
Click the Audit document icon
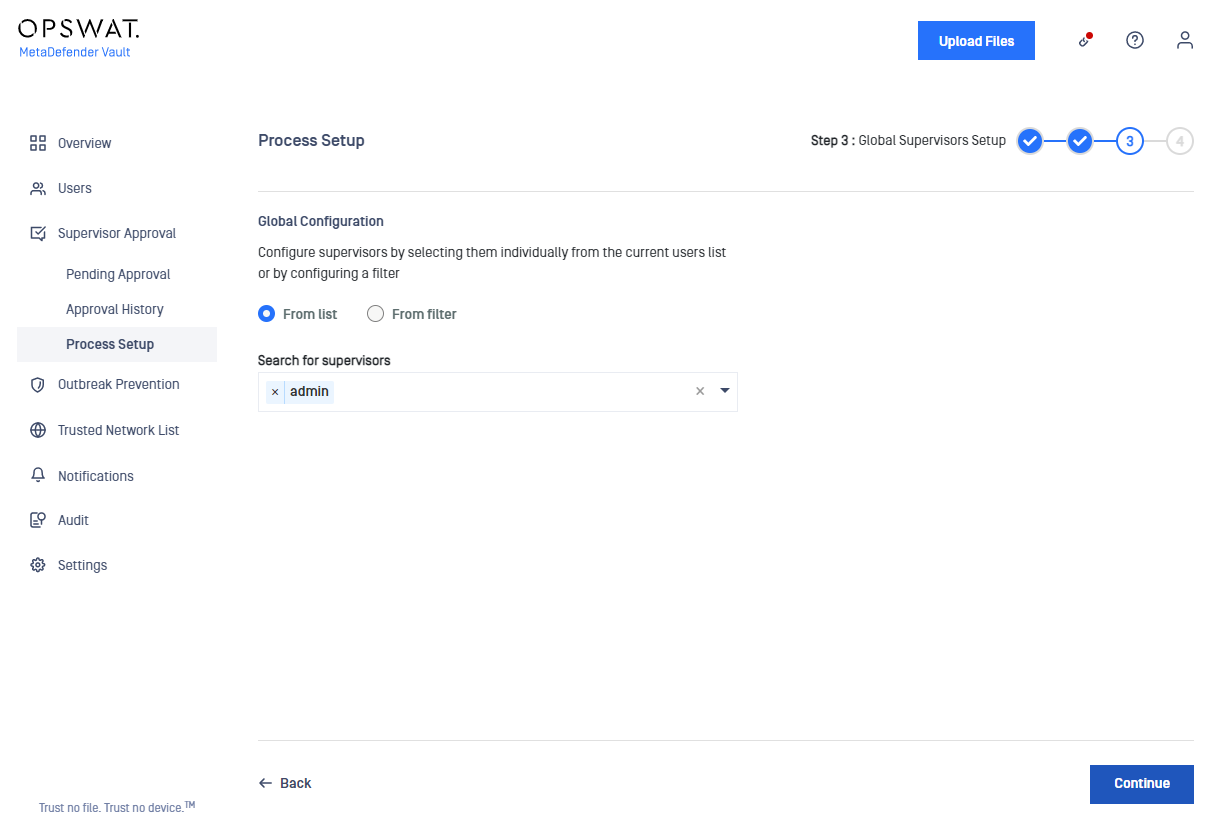[x=38, y=520]
